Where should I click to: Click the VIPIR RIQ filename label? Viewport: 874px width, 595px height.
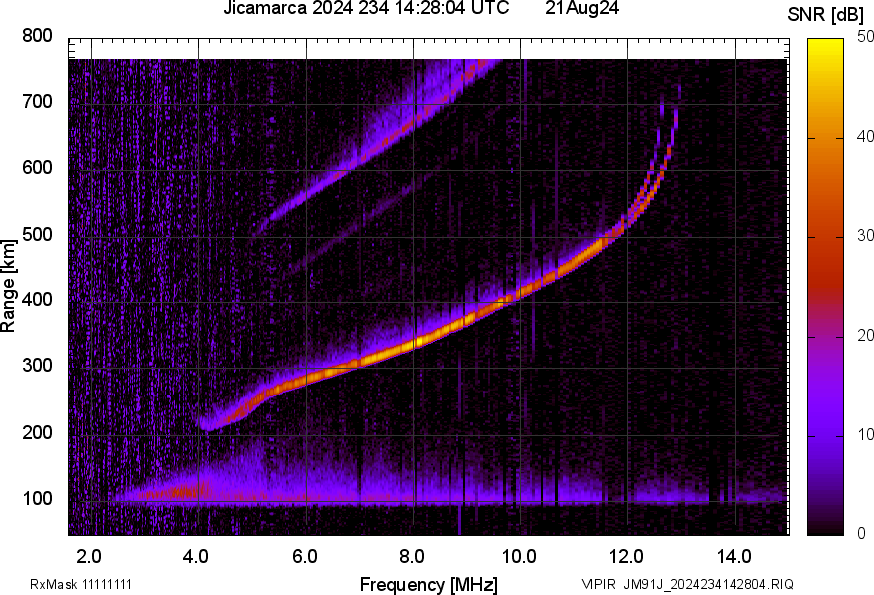point(687,584)
